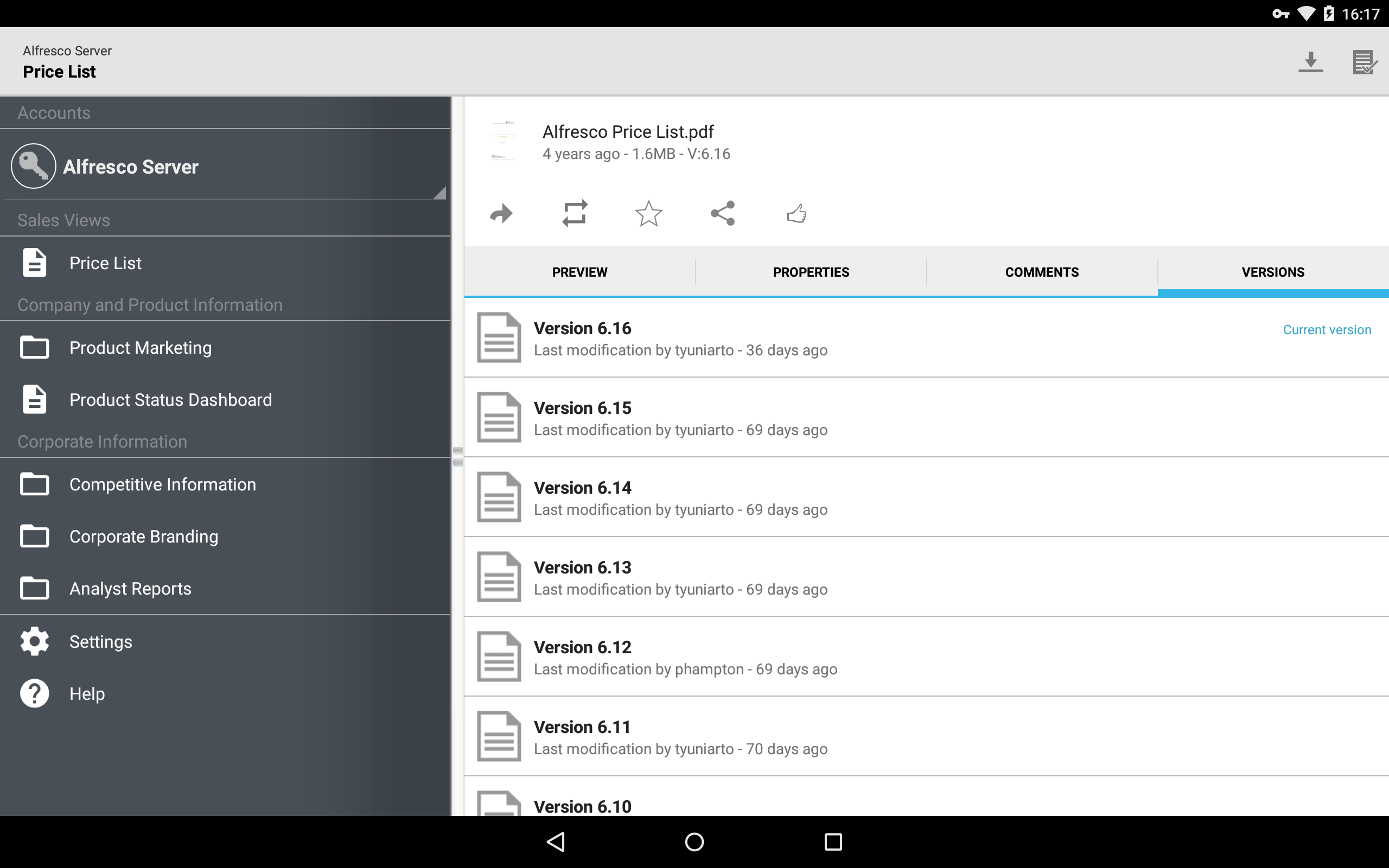Open the Alfresco Price List.pdf thumbnail
This screenshot has height=868, width=1389.
[x=503, y=141]
